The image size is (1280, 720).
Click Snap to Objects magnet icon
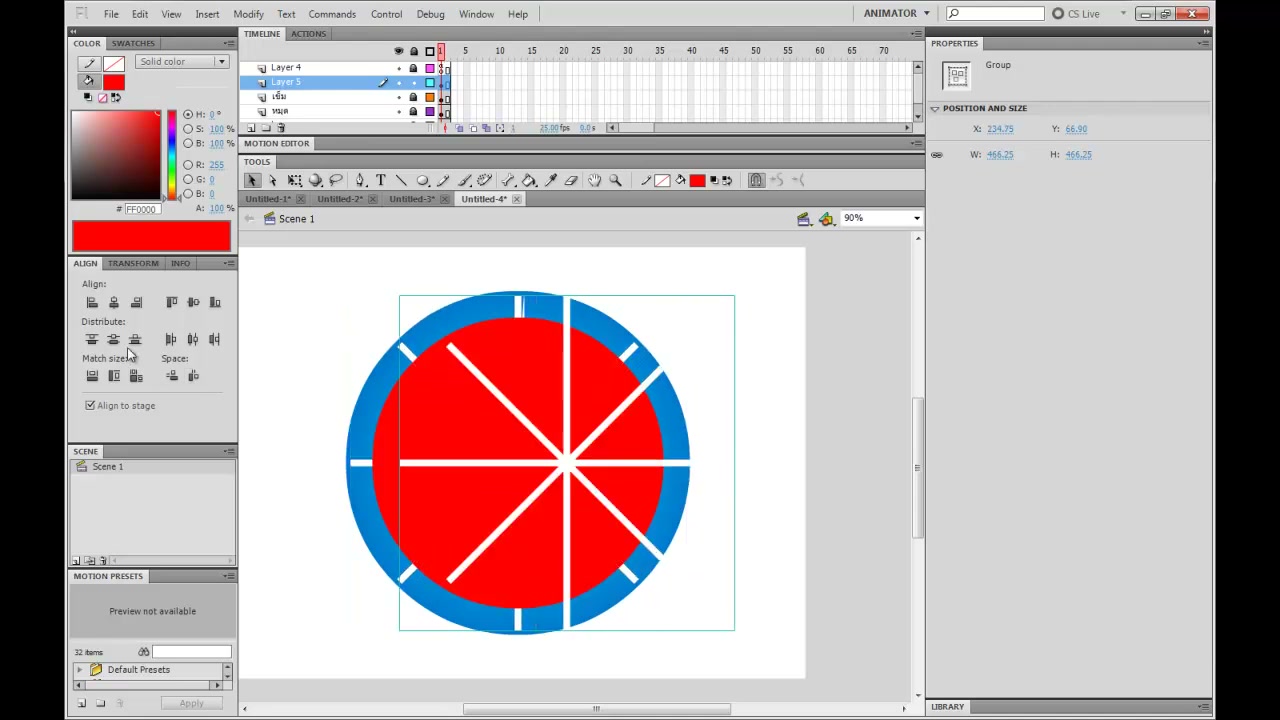[756, 180]
